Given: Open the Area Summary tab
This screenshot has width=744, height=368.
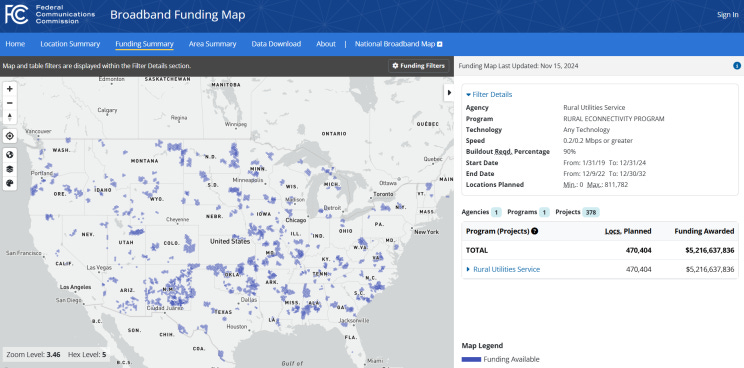Looking at the screenshot, I should (x=213, y=44).
